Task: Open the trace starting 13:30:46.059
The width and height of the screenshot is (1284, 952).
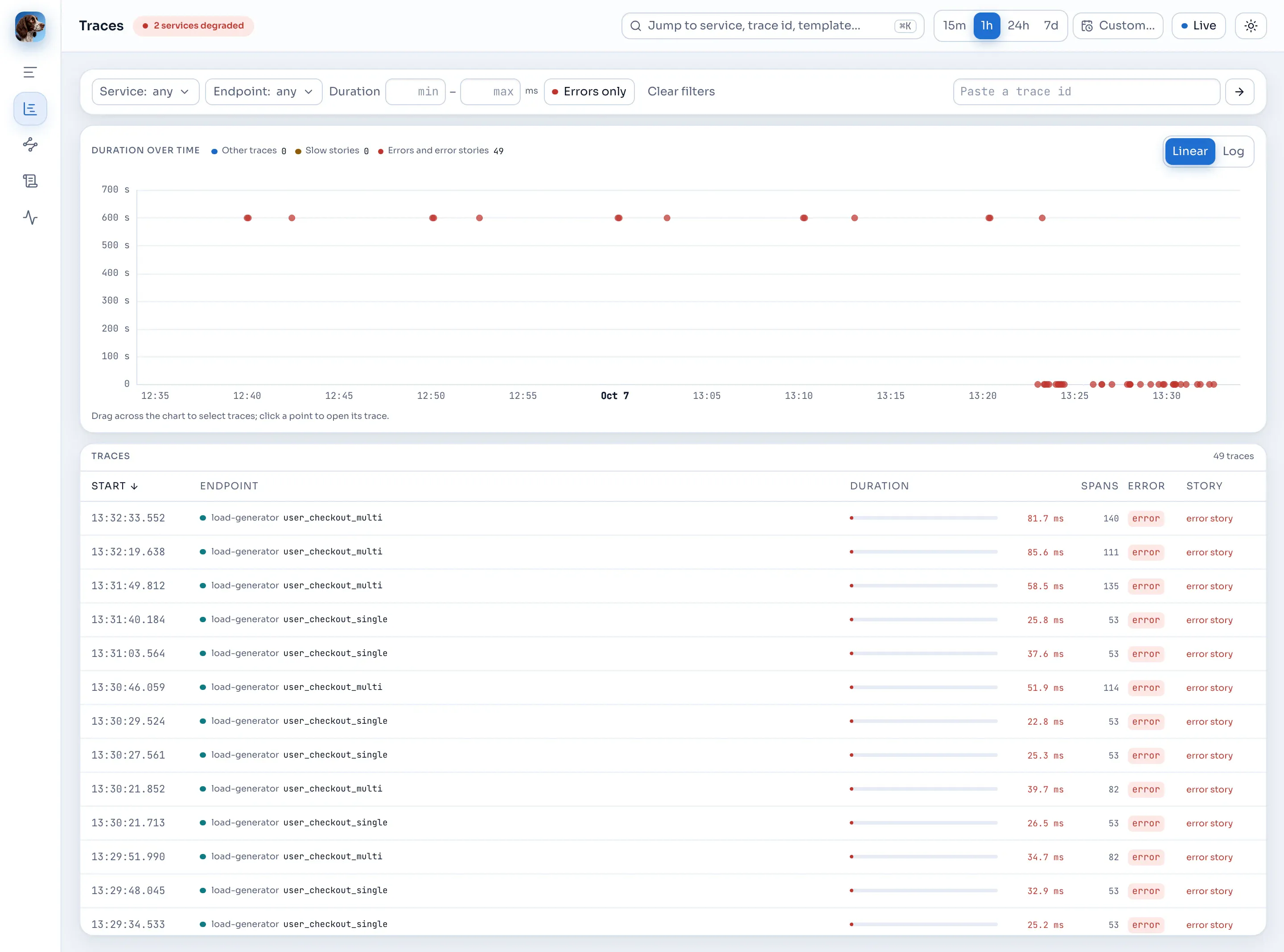Action: (x=673, y=688)
